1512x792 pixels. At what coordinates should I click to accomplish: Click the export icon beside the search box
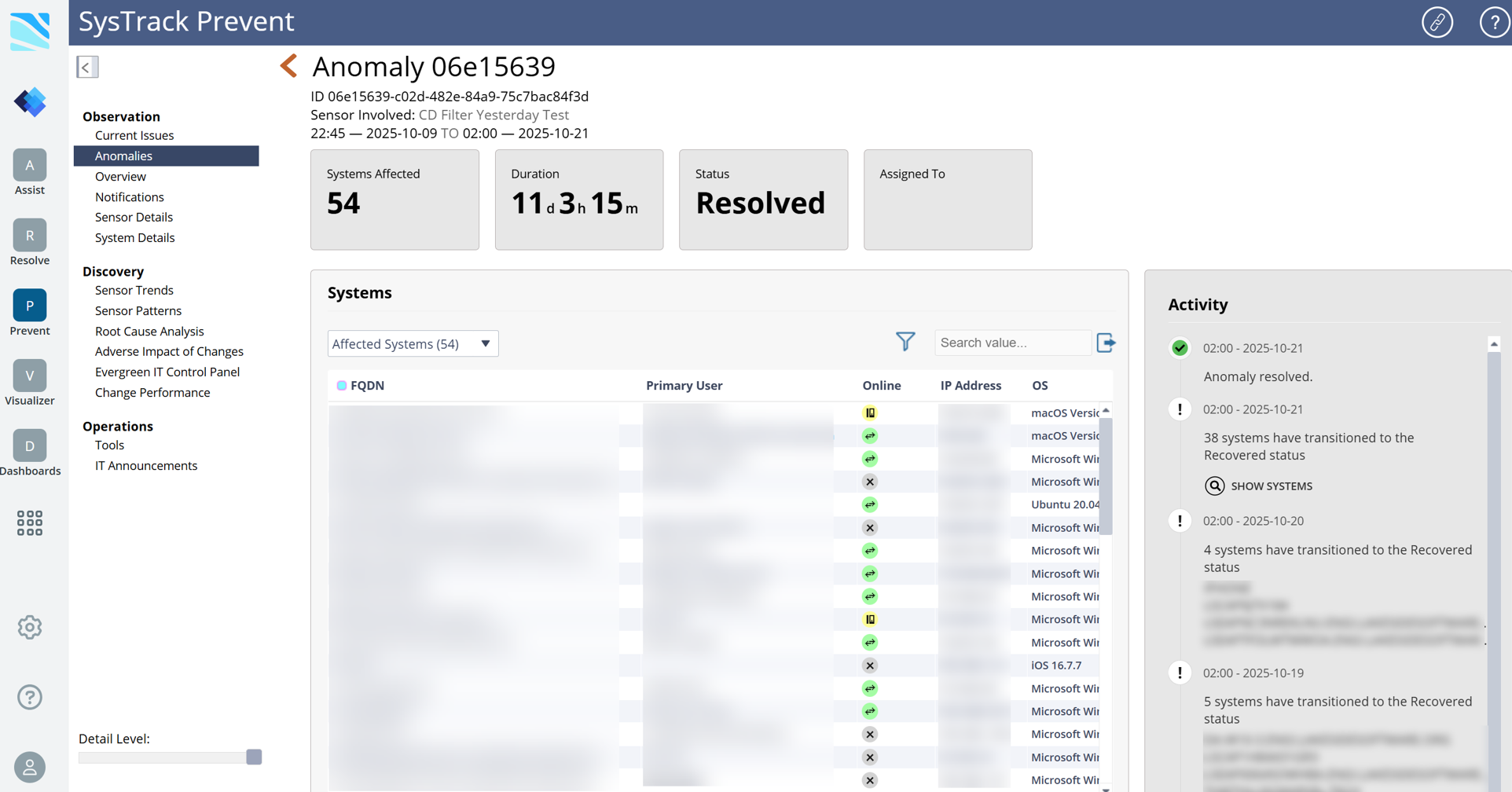pyautogui.click(x=1106, y=343)
